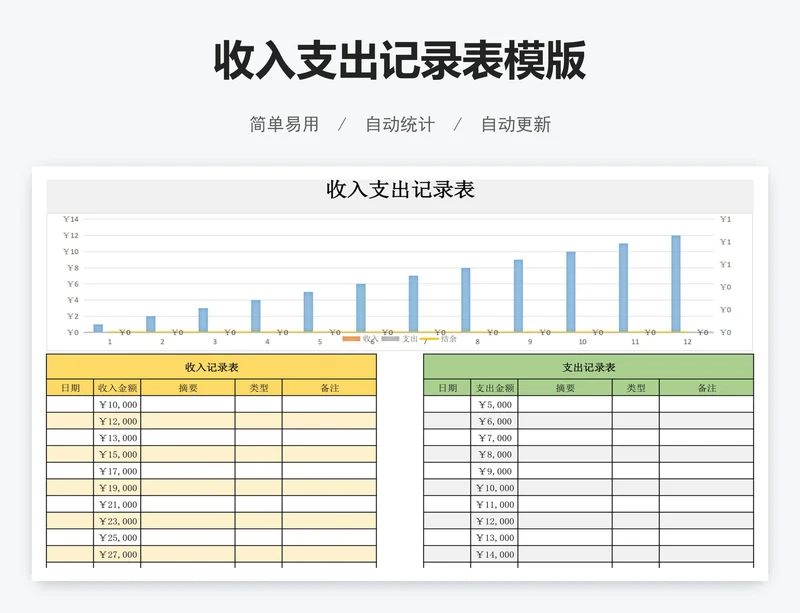
Task: Click expense amount cell ¥7,000
Action: coord(494,438)
